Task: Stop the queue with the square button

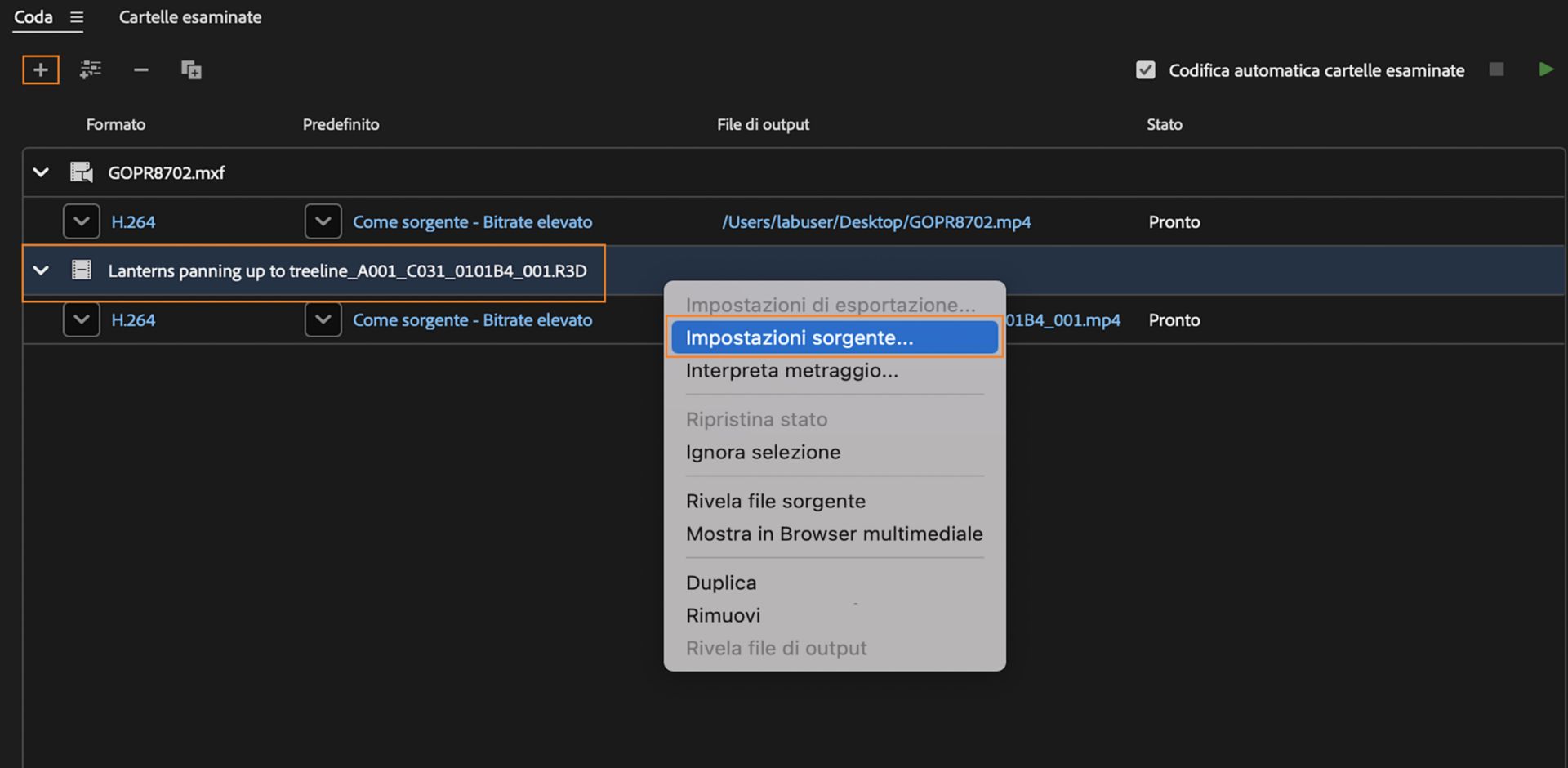Action: tap(1496, 69)
